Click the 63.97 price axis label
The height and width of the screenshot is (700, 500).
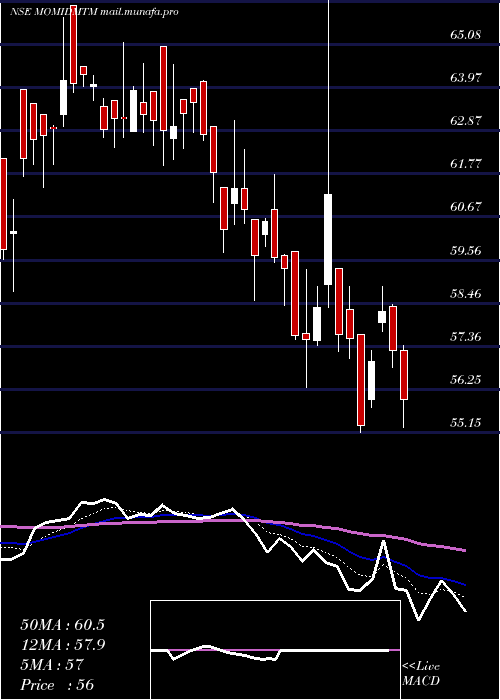click(466, 78)
